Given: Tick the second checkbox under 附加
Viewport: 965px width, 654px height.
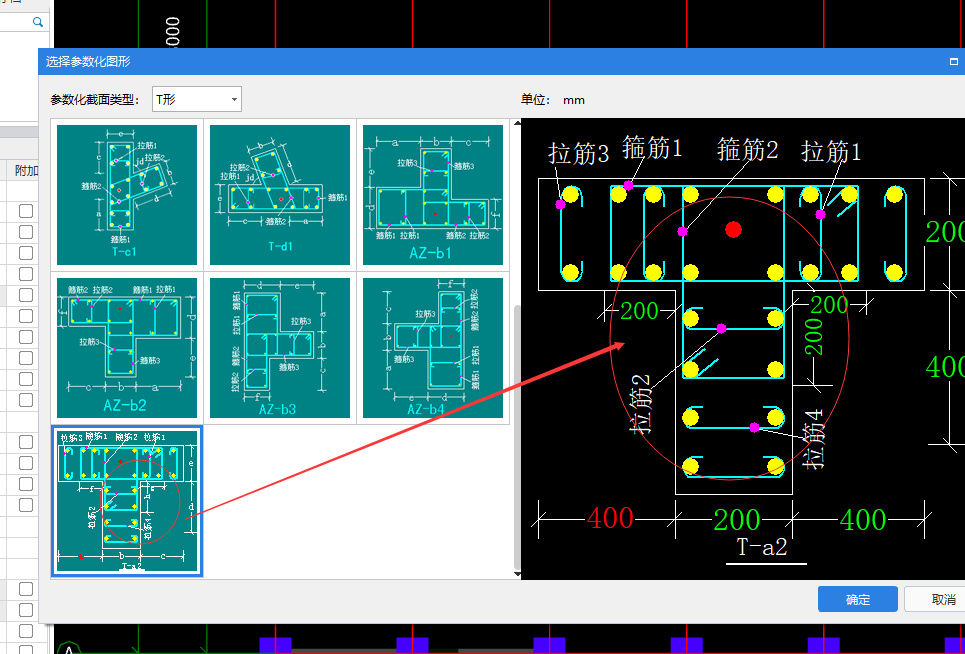Looking at the screenshot, I should [26, 232].
